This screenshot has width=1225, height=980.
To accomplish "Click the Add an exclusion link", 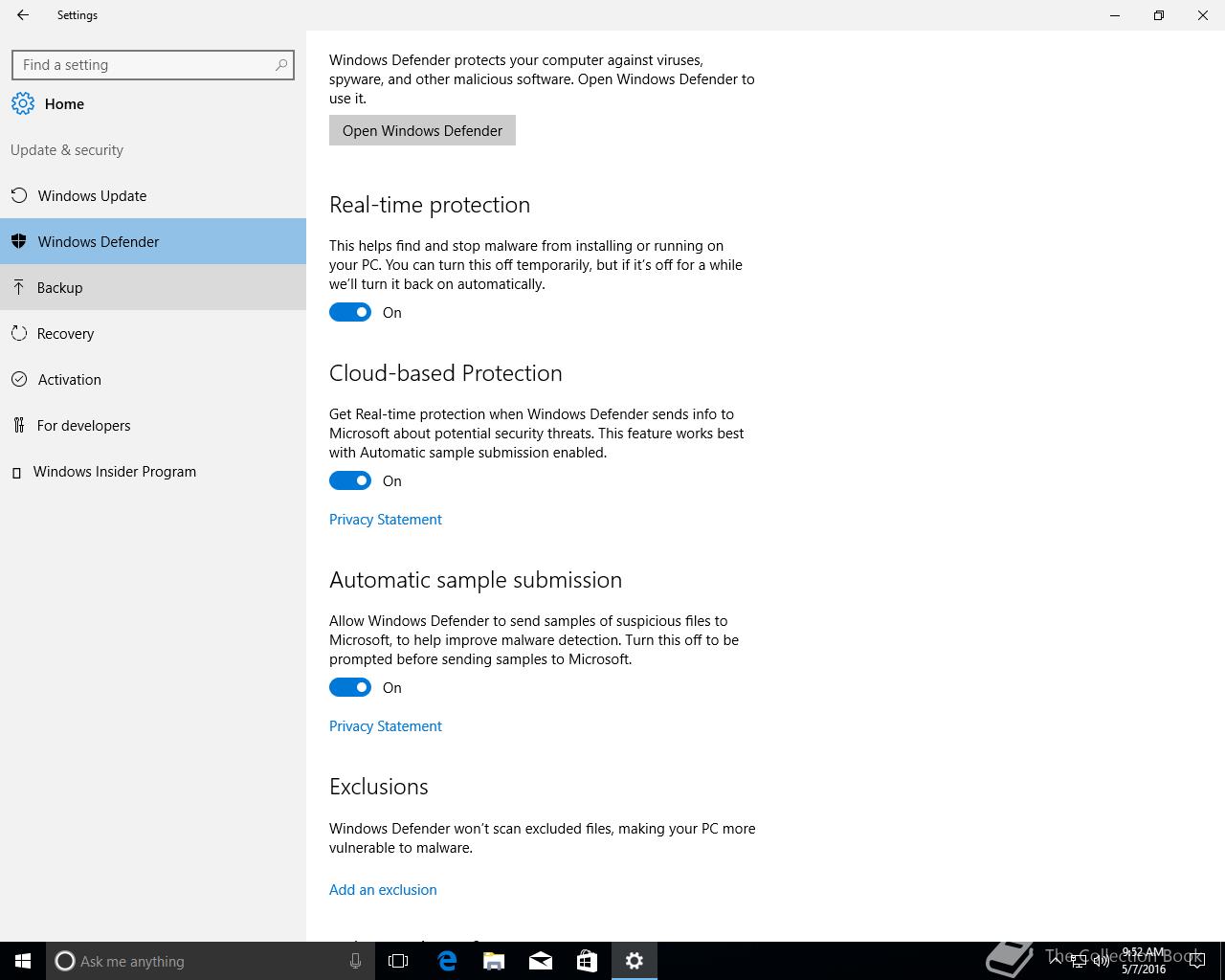I will coord(383,889).
